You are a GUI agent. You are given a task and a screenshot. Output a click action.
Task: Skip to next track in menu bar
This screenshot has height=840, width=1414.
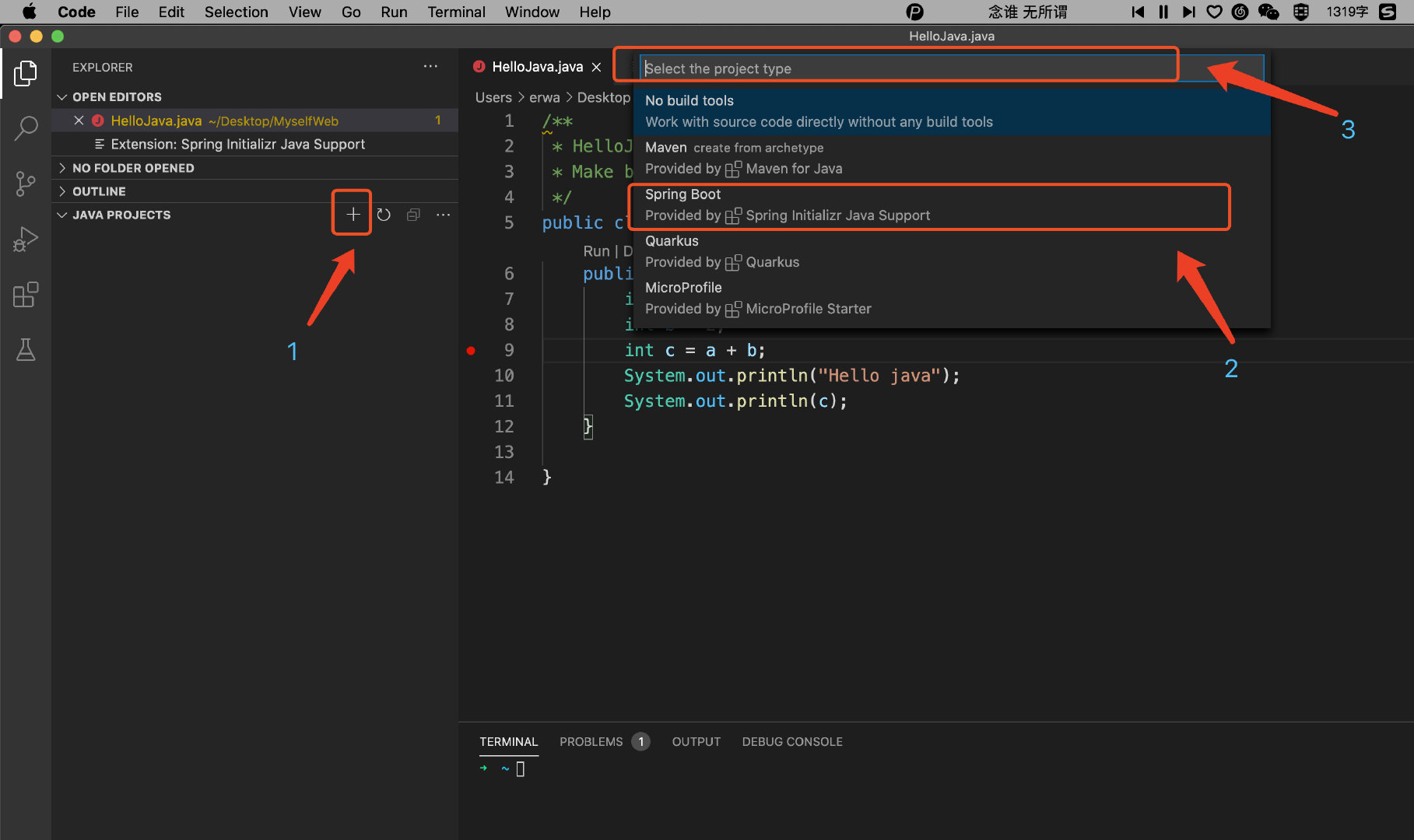[x=1188, y=12]
